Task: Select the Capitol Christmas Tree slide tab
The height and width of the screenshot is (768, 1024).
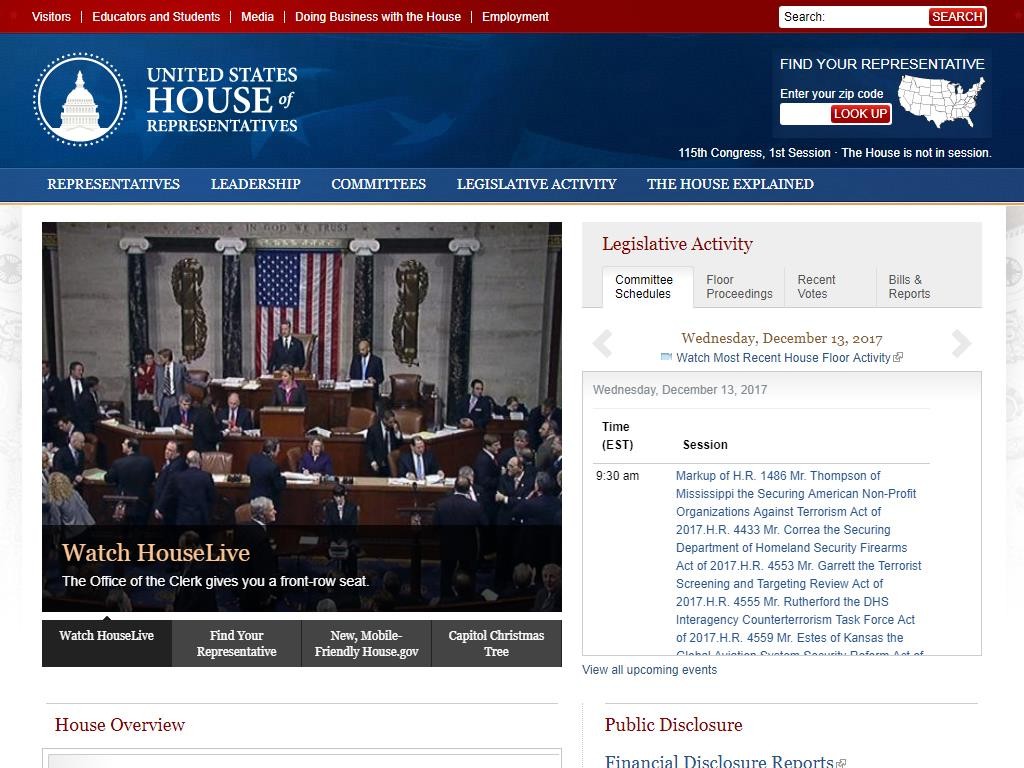Action: coord(496,643)
